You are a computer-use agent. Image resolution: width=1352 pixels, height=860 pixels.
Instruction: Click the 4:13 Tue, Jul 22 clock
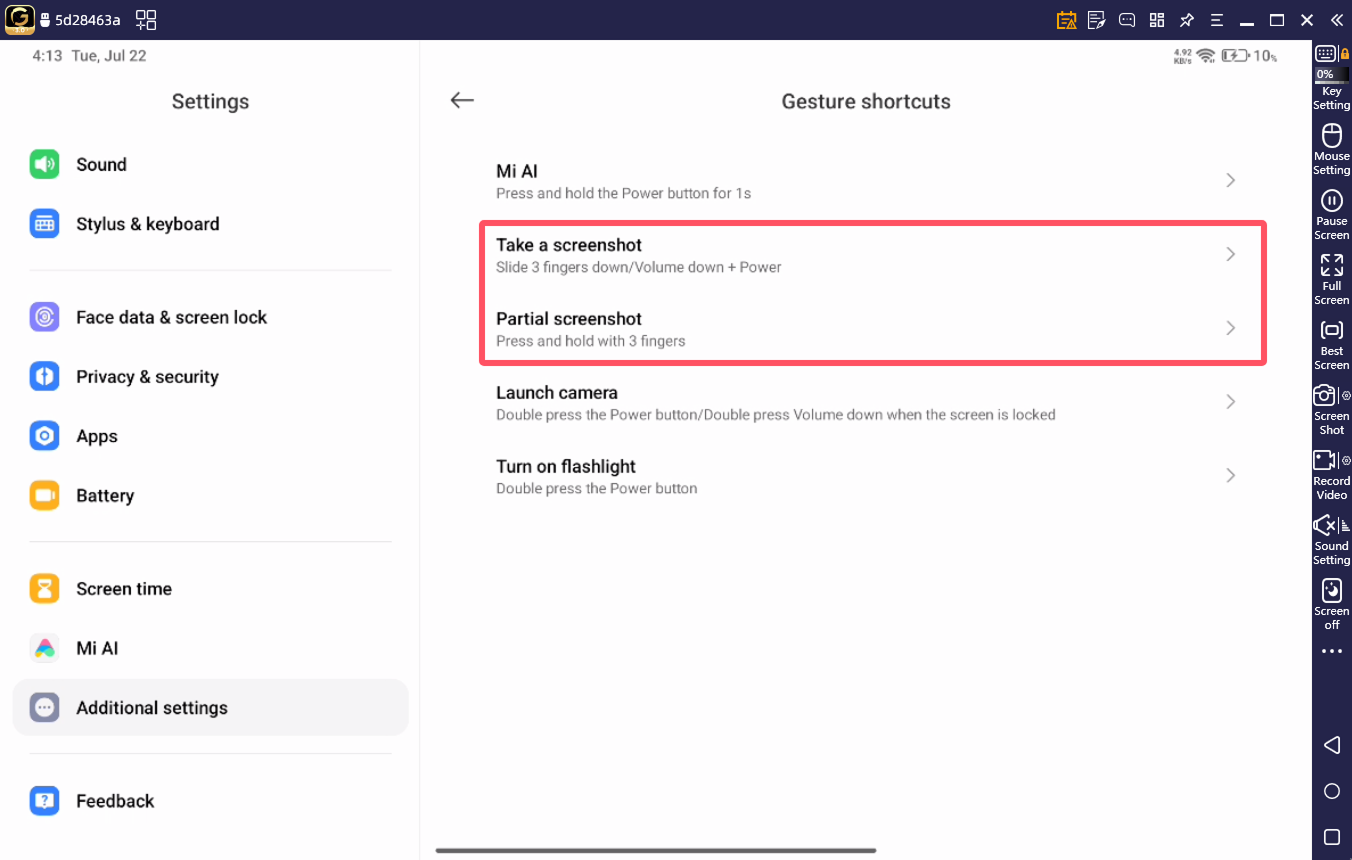click(x=89, y=56)
